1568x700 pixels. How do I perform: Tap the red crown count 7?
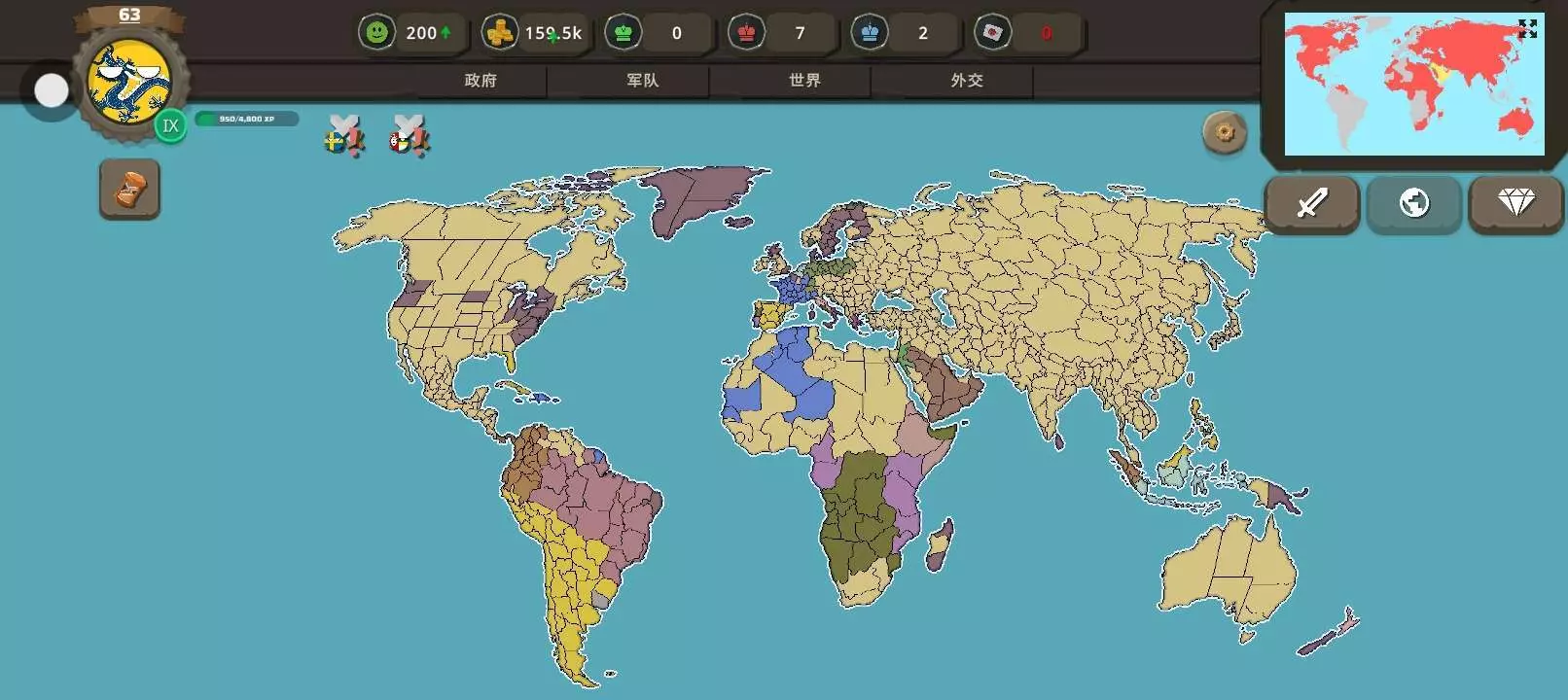pos(801,33)
